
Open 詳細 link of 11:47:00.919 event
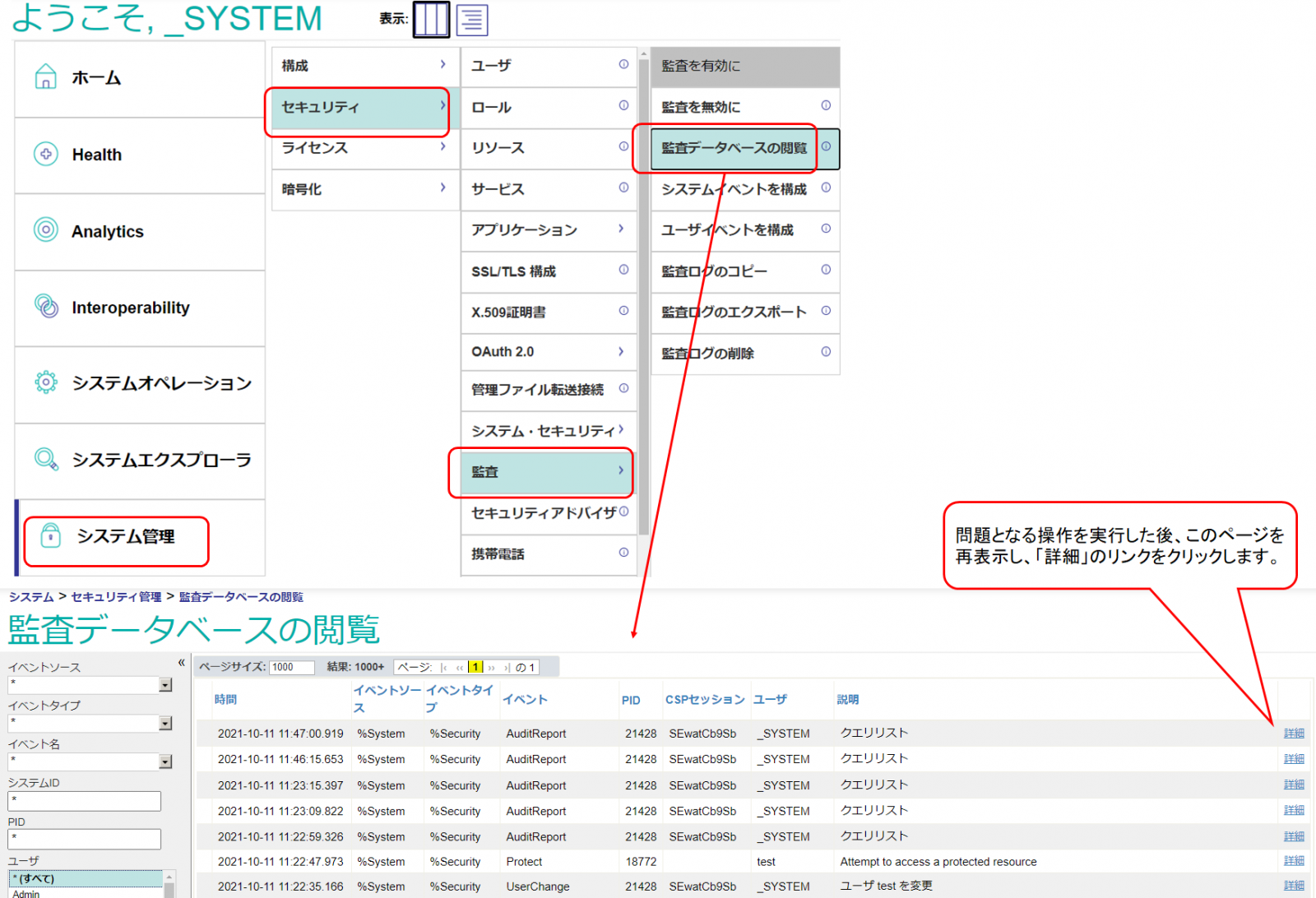[1294, 734]
